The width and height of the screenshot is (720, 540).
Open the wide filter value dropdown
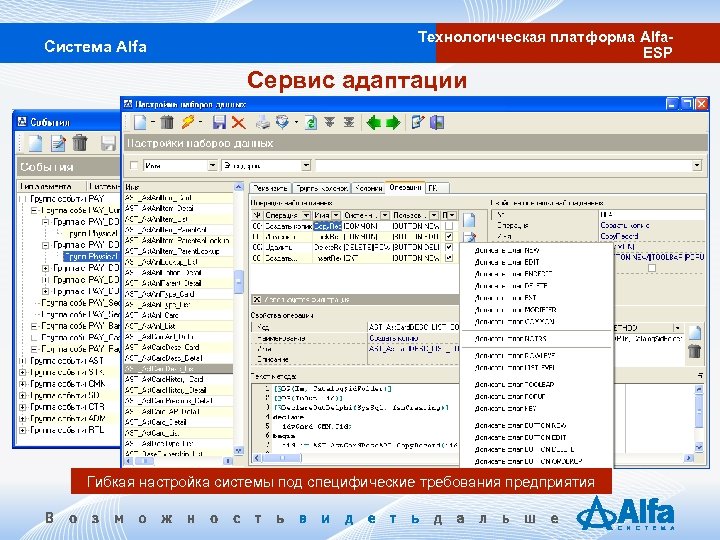click(x=697, y=165)
